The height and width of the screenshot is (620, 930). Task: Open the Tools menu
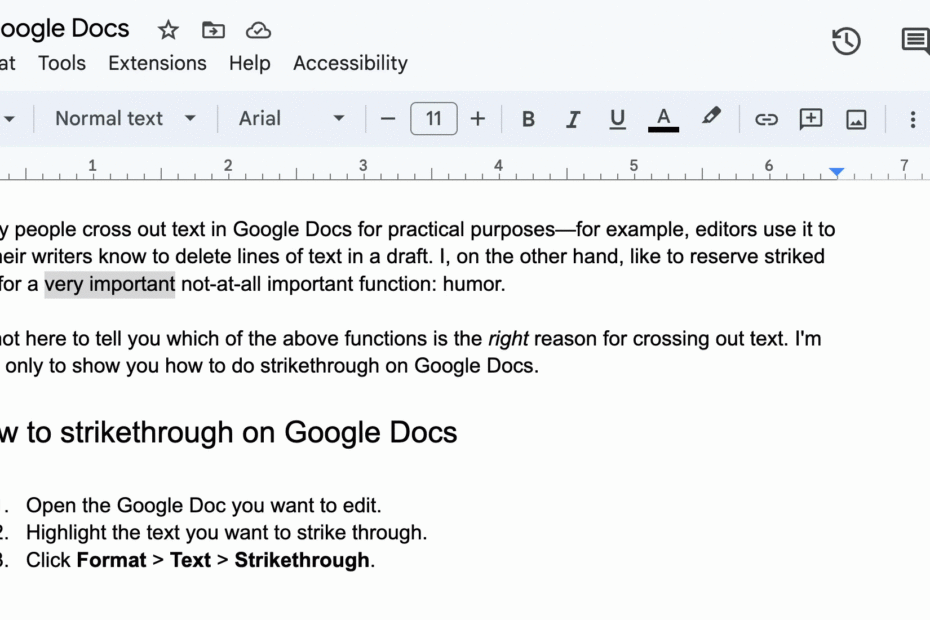(62, 63)
